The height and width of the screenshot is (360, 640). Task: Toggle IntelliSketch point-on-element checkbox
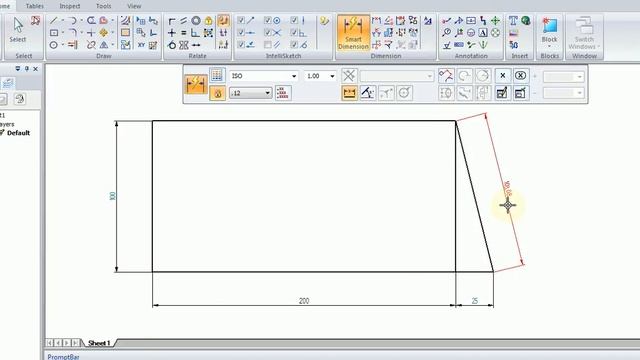241,44
